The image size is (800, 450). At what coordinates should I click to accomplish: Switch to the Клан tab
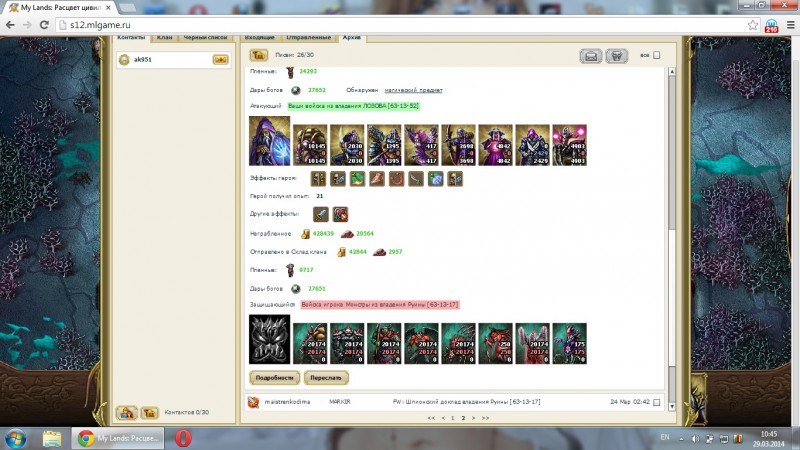coord(164,38)
